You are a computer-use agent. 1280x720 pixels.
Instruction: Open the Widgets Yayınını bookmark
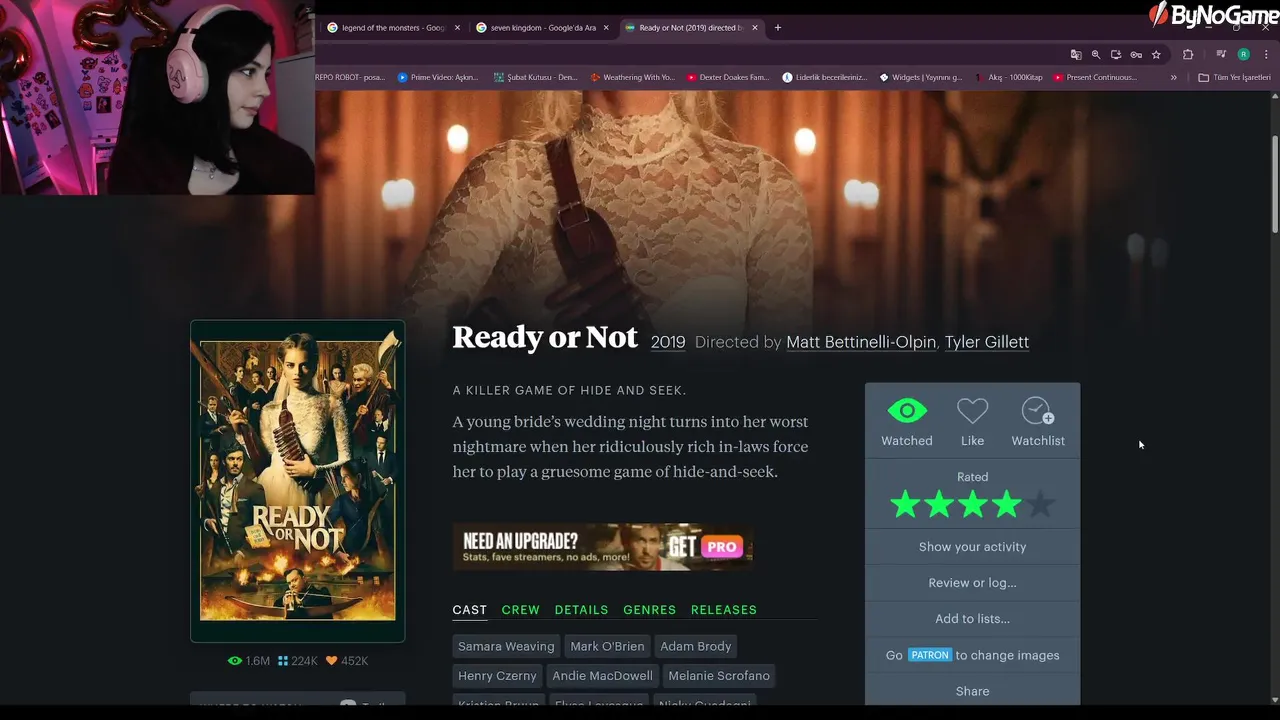pyautogui.click(x=921, y=78)
